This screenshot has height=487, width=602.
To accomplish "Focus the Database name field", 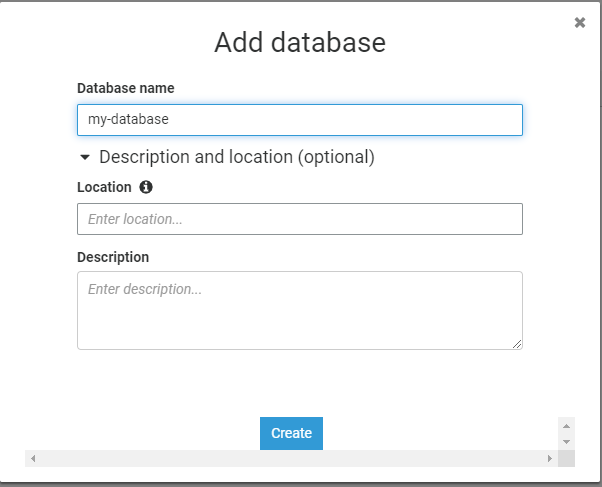I will 300,120.
